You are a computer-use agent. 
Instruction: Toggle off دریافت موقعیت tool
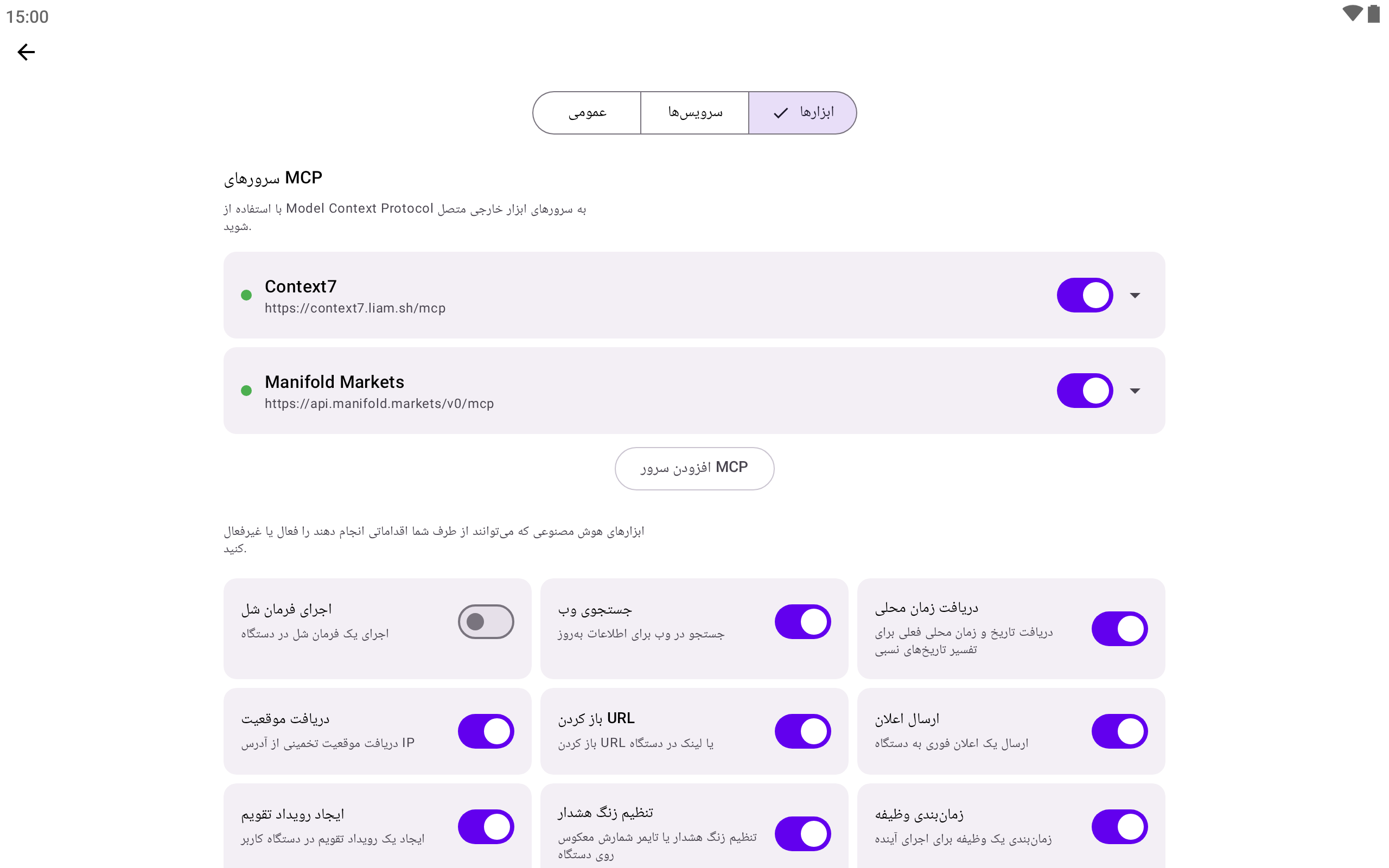point(486,731)
